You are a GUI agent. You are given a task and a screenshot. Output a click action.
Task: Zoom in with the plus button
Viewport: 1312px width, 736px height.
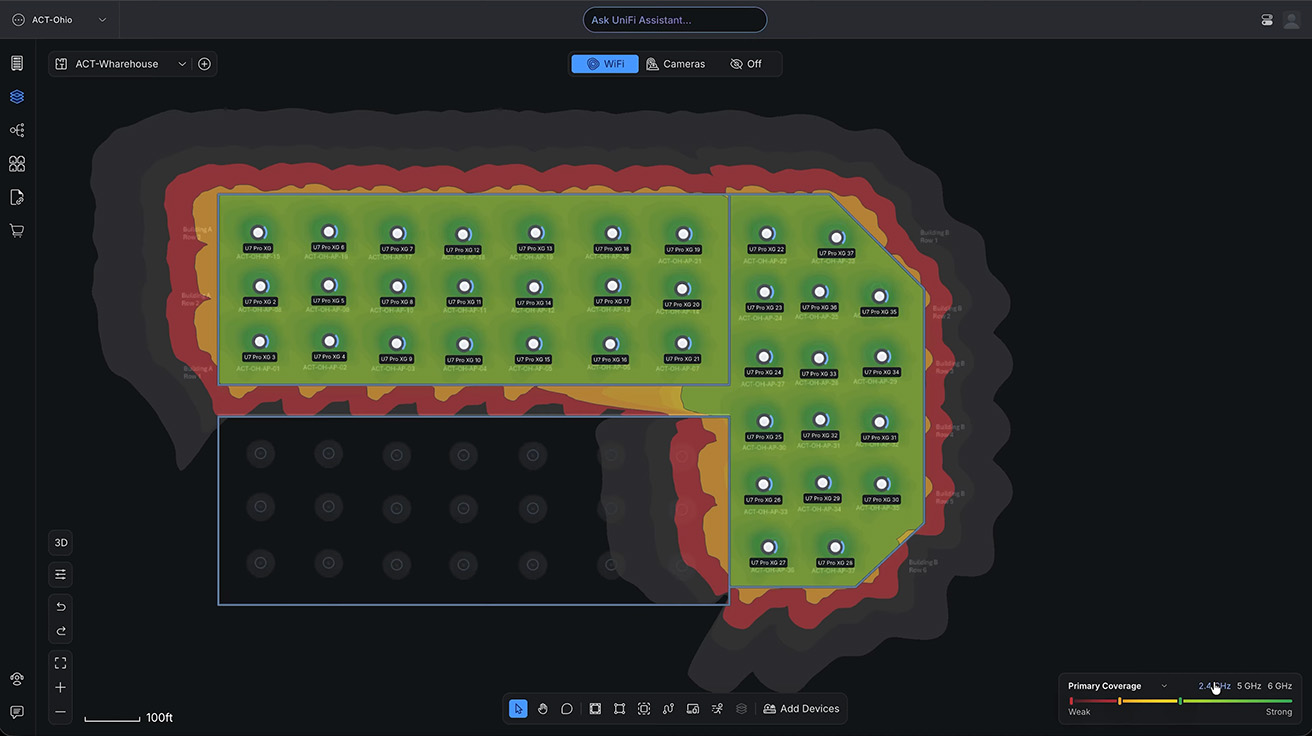pyautogui.click(x=61, y=688)
